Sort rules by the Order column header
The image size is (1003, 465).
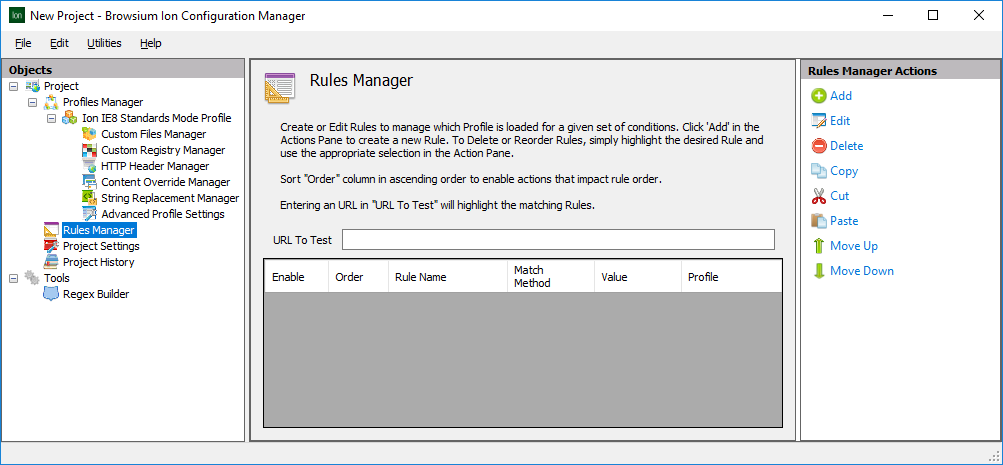click(x=350, y=277)
